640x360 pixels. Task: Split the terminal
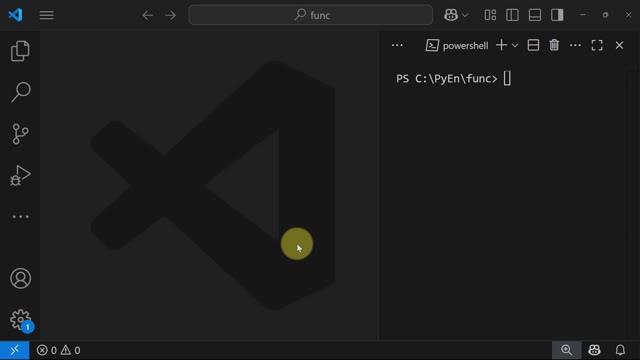533,45
